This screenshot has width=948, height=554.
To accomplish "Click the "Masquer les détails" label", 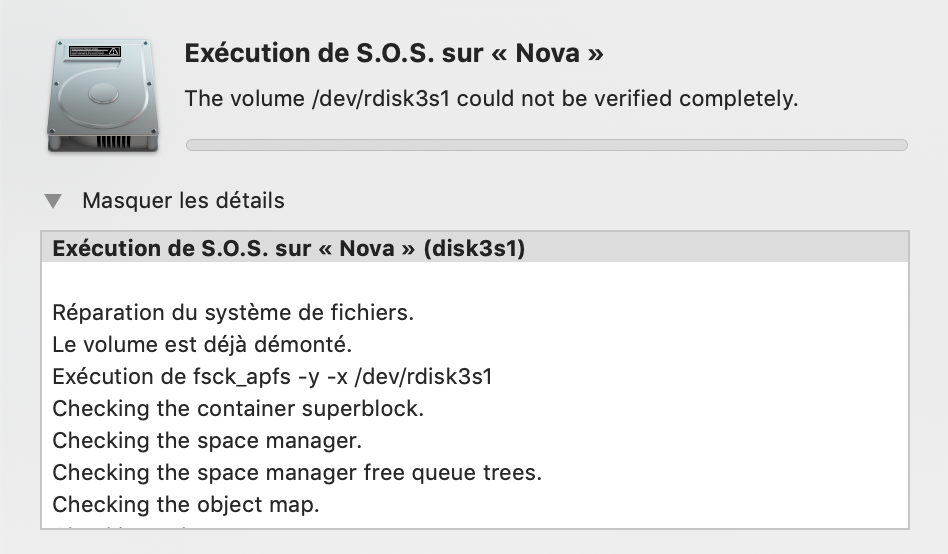I will (183, 200).
